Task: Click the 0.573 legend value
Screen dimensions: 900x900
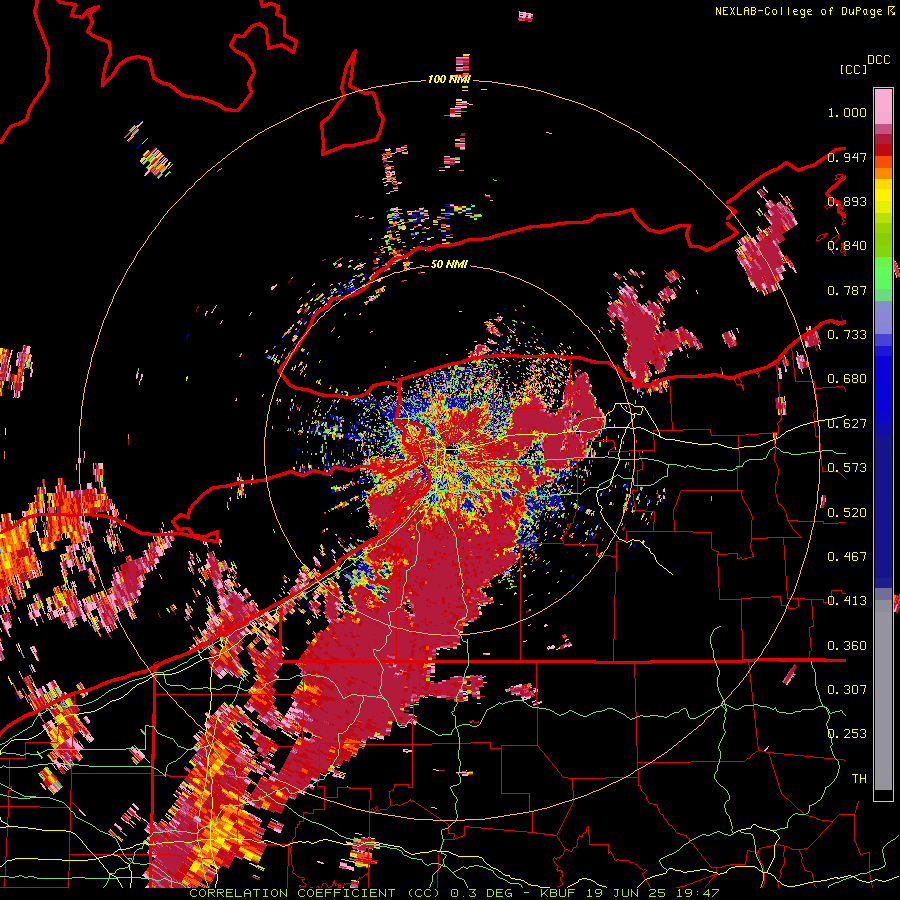Action: [847, 468]
